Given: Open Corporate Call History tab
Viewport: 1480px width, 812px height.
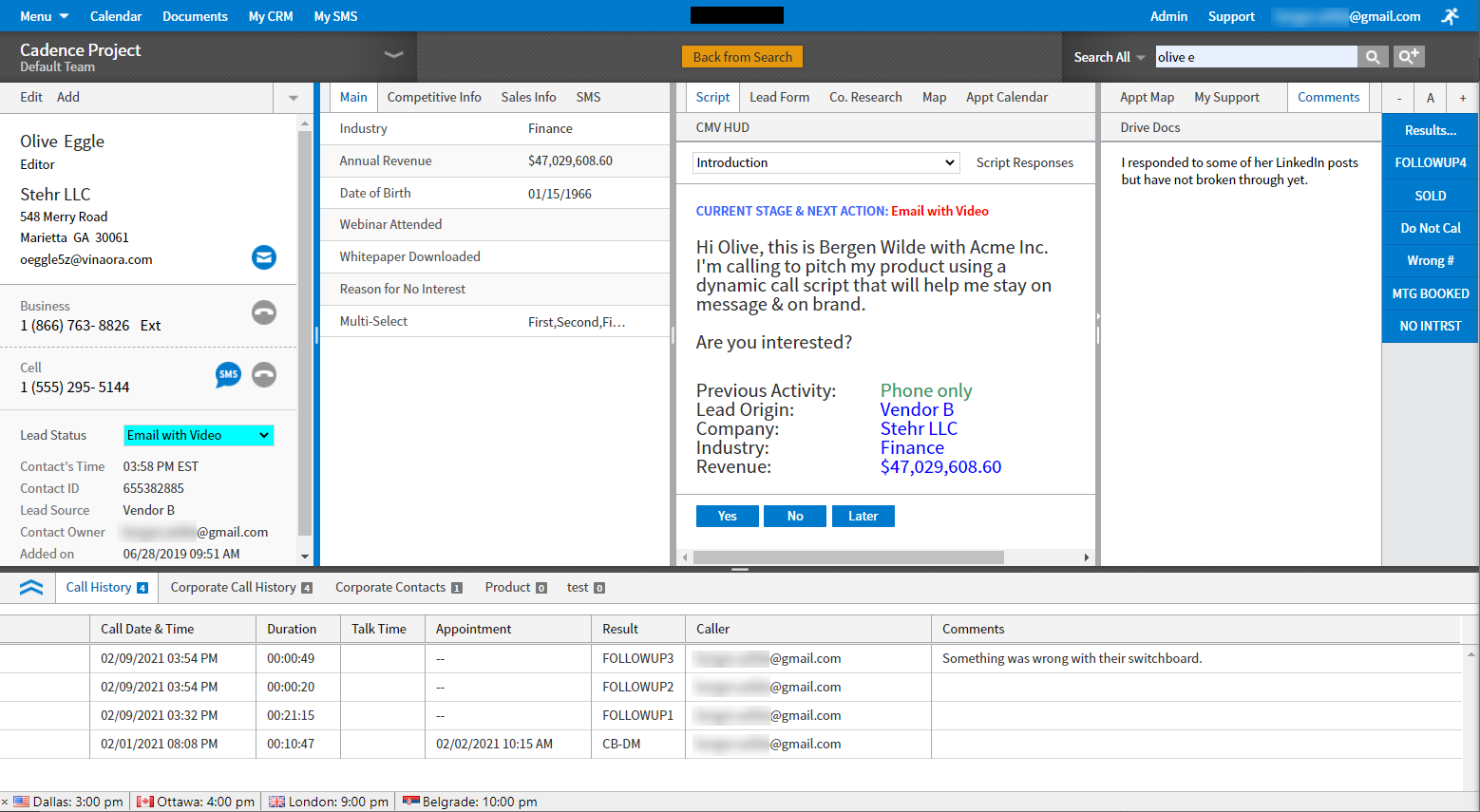Looking at the screenshot, I should pos(241,587).
